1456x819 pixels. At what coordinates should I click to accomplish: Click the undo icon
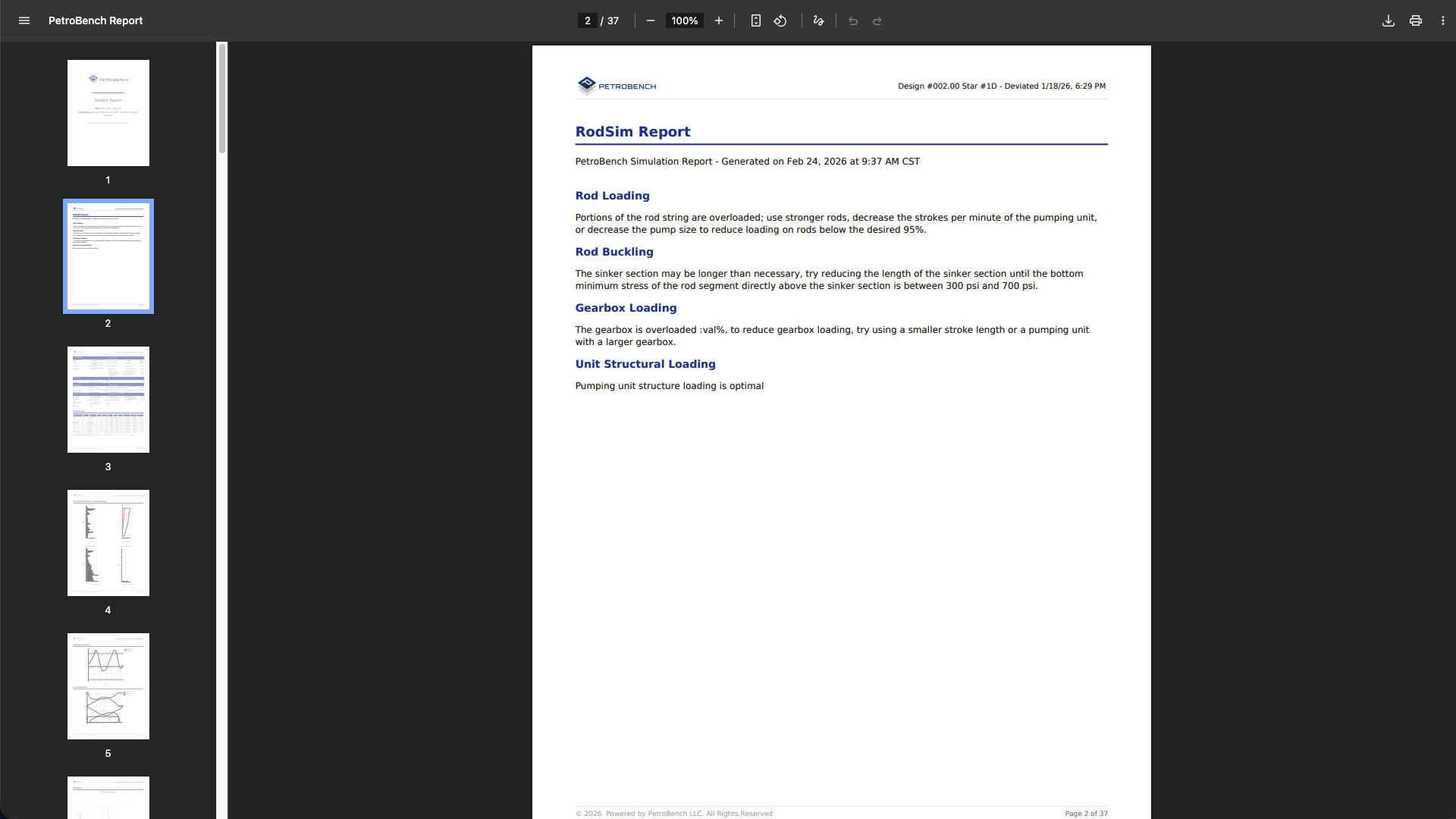(853, 21)
